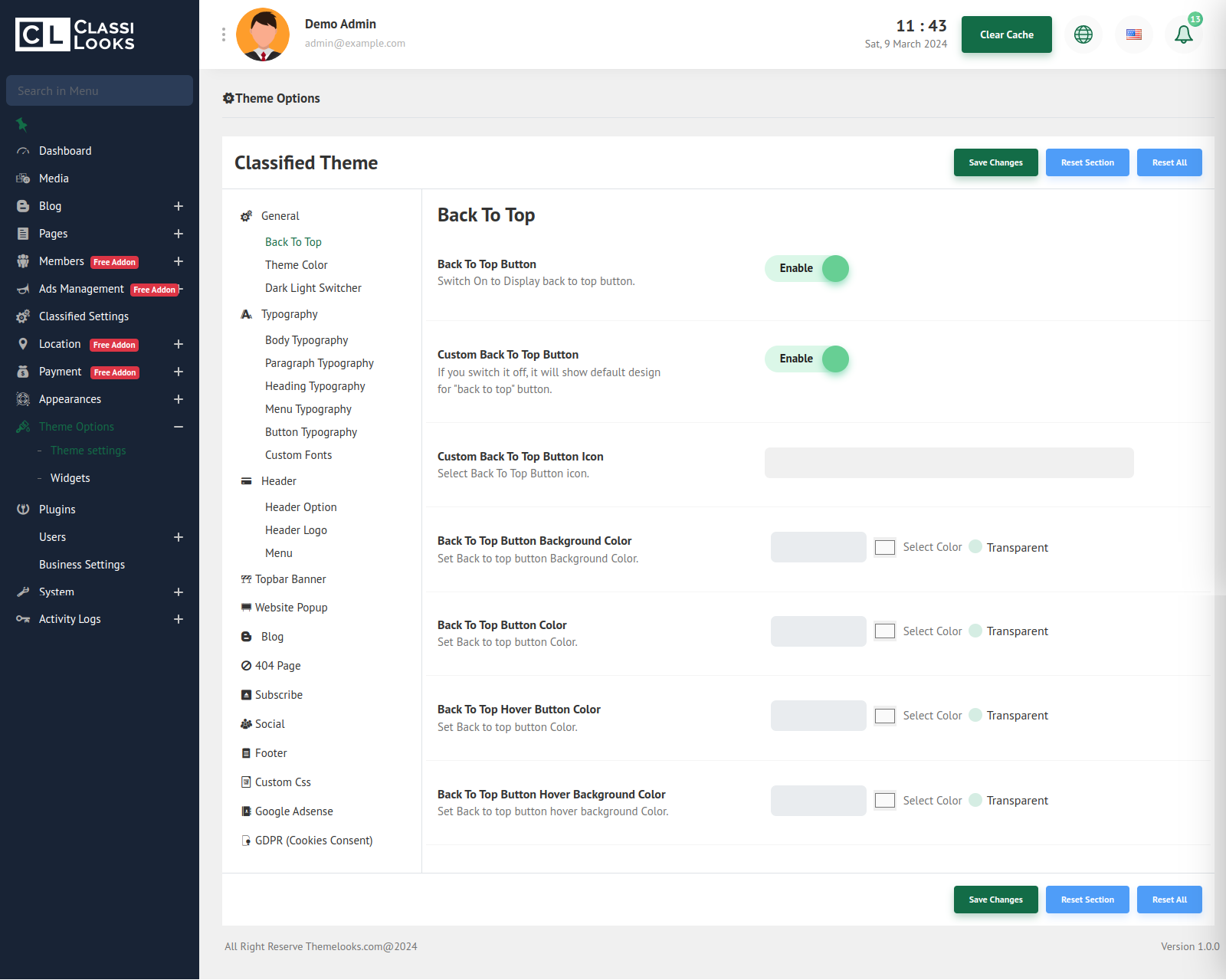Click the three-dot menu beside avatar
The image size is (1226, 980).
coord(224,34)
